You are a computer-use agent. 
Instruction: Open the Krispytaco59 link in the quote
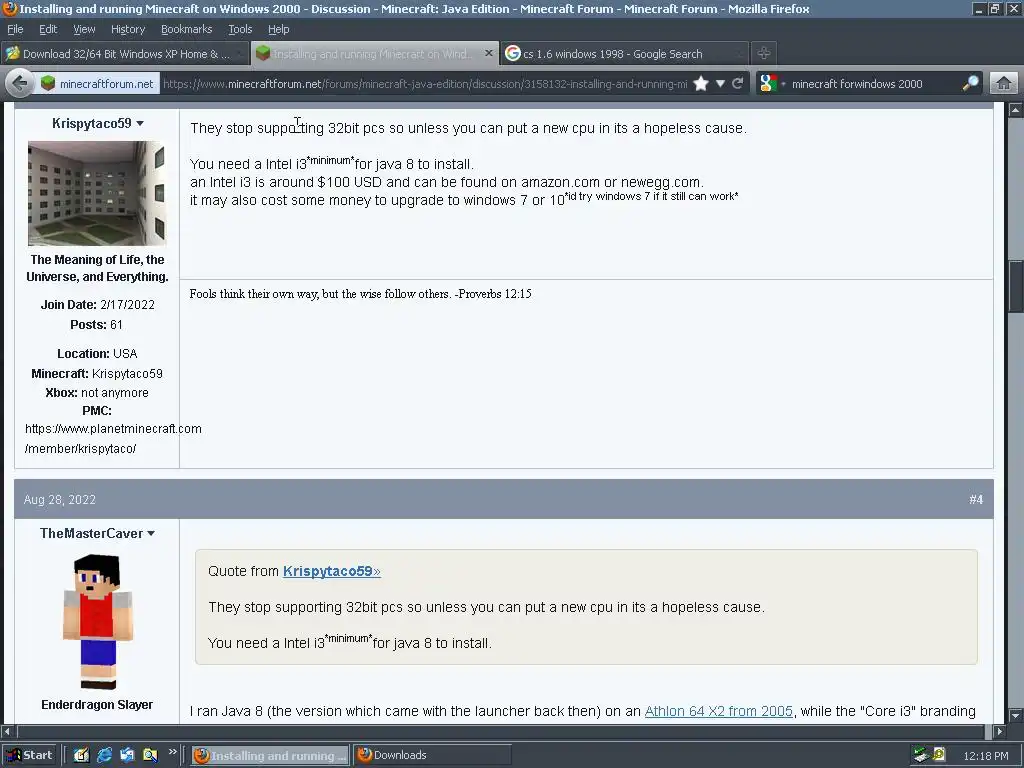coord(331,571)
